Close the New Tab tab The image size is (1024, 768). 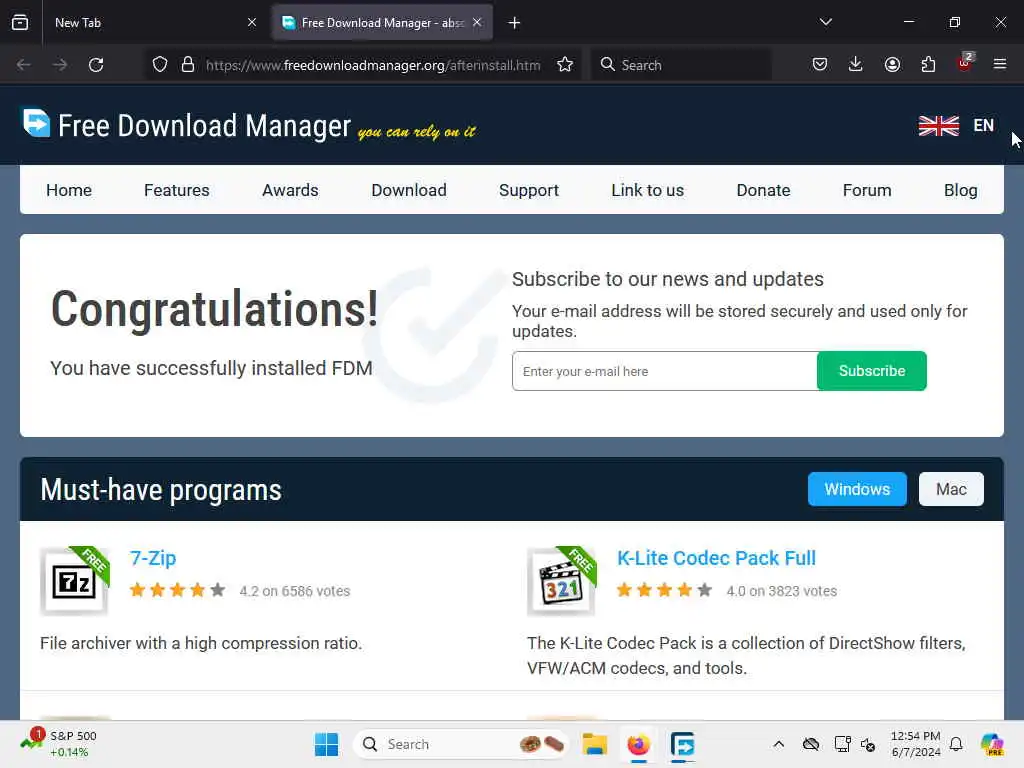(252, 23)
